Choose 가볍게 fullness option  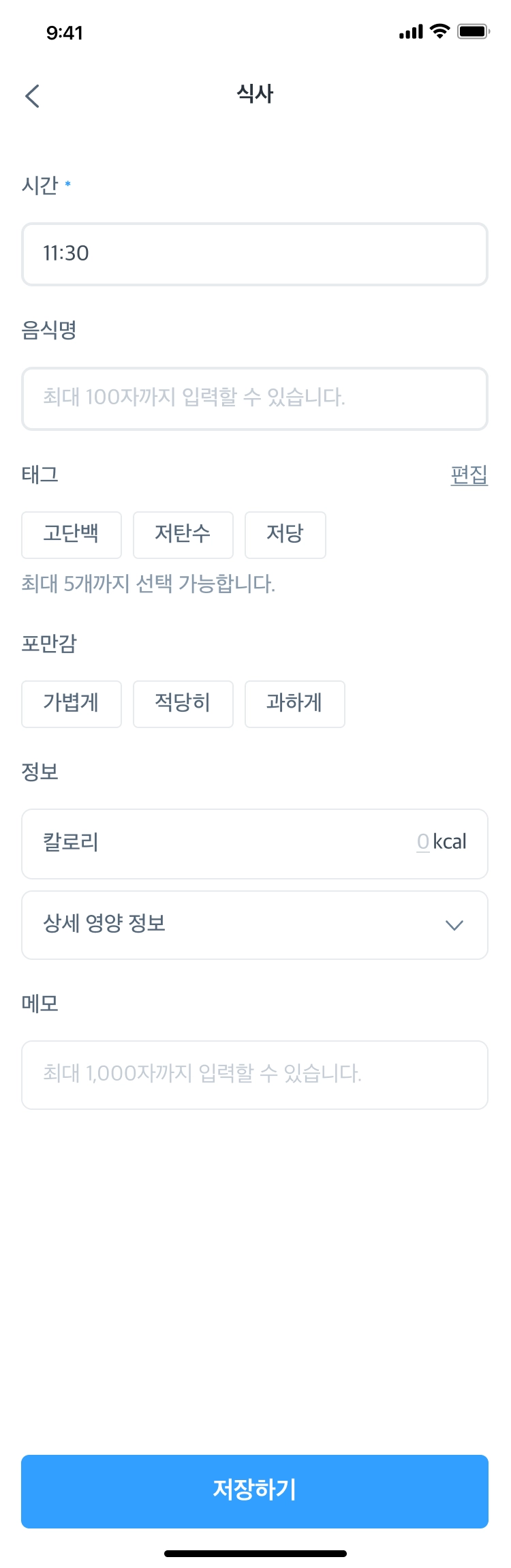(x=72, y=704)
